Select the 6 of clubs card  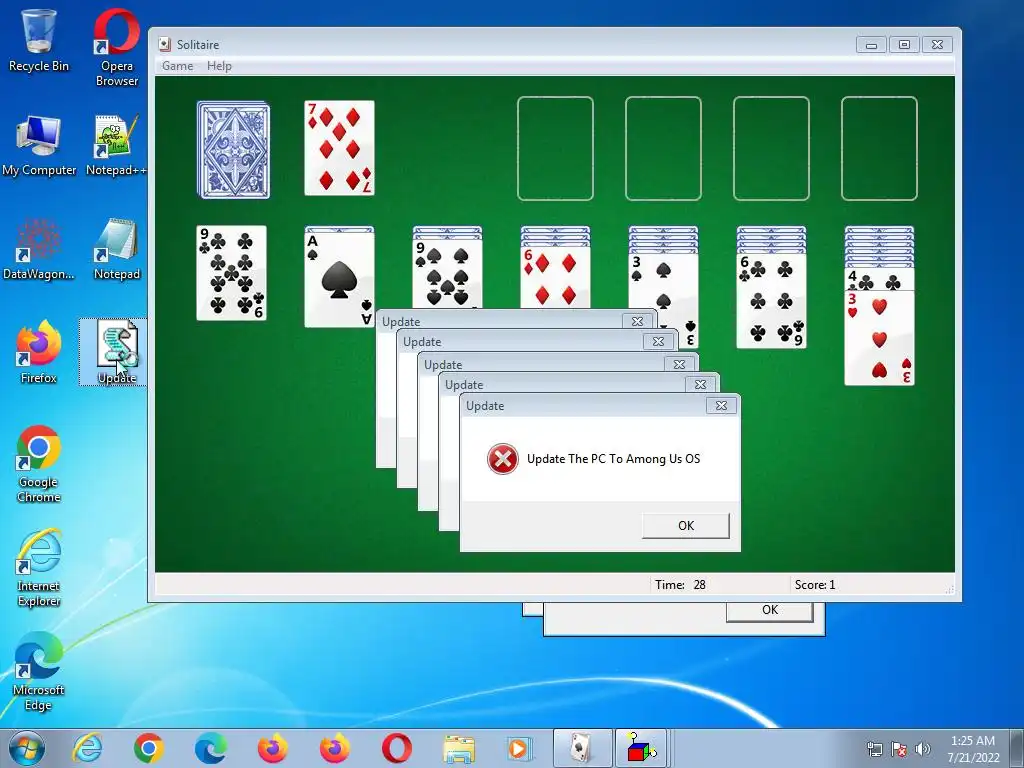pos(771,301)
